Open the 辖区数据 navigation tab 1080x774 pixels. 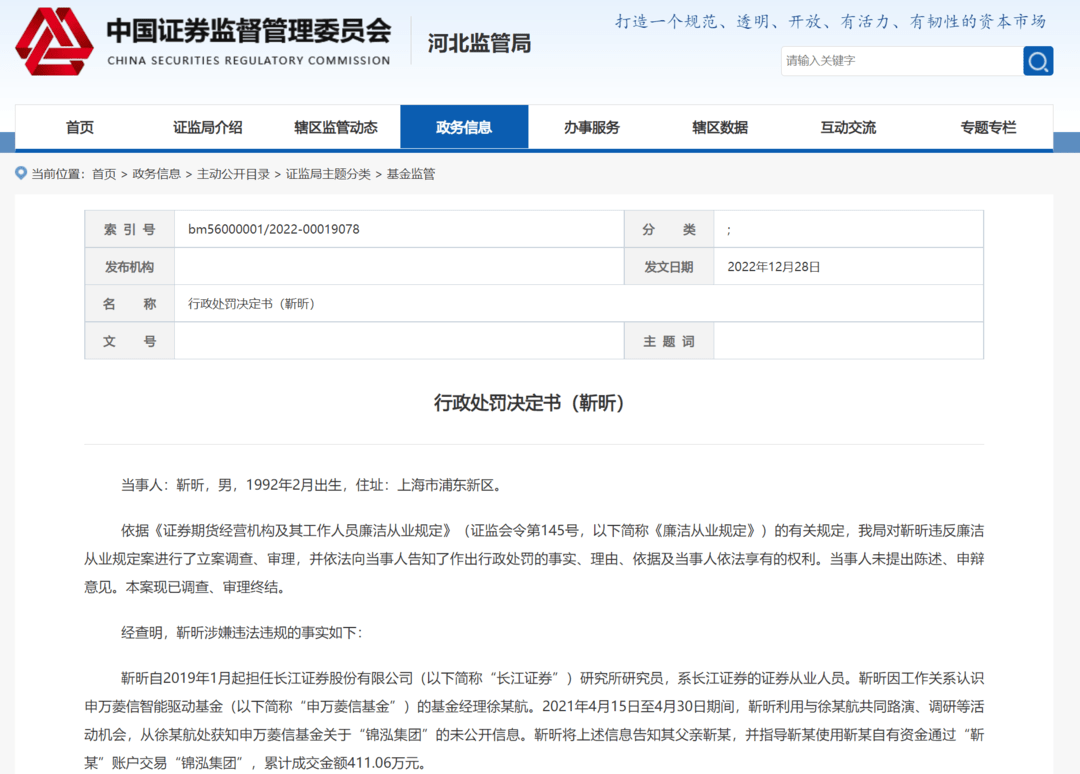click(720, 127)
